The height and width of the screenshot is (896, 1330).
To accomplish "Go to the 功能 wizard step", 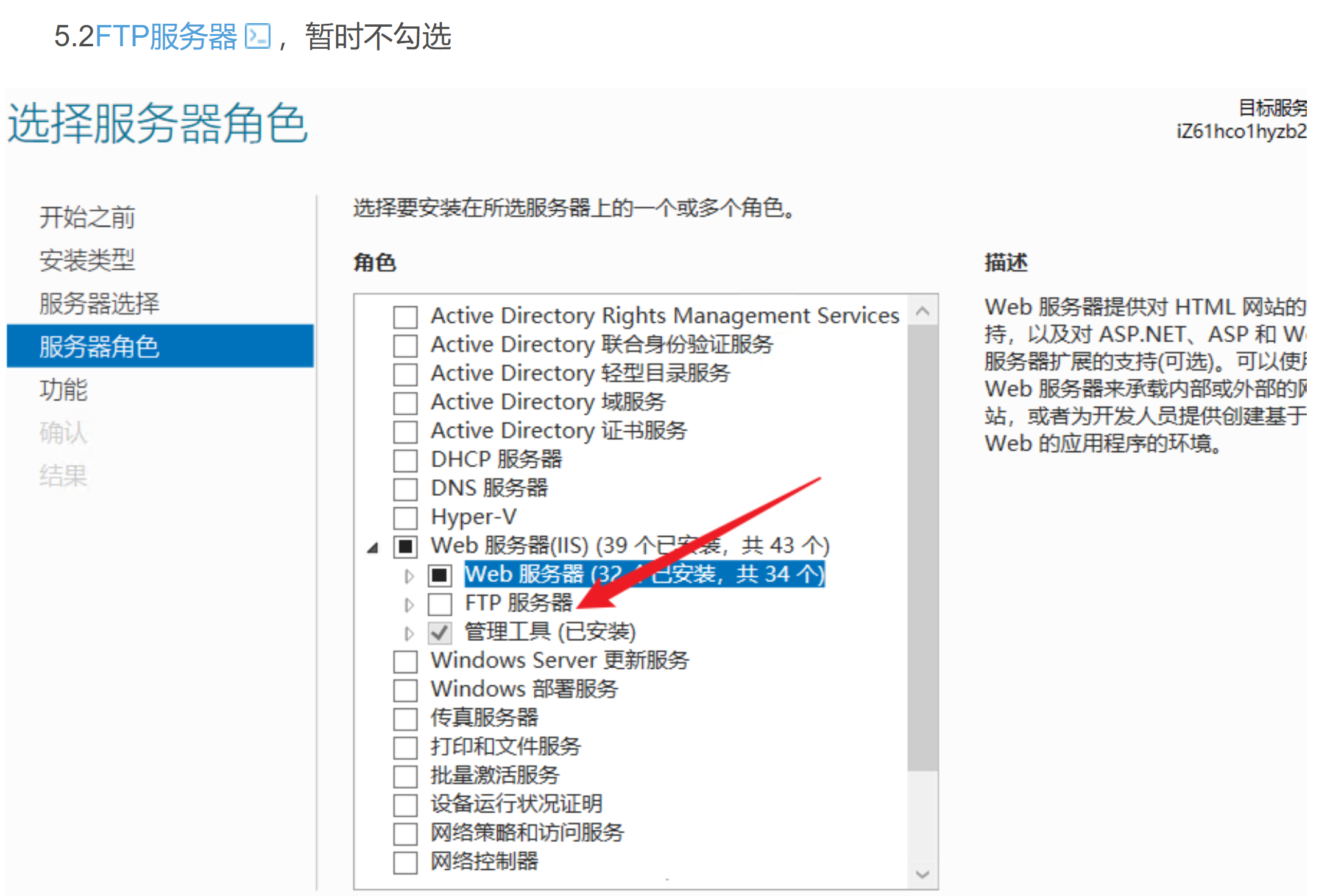I will (63, 389).
